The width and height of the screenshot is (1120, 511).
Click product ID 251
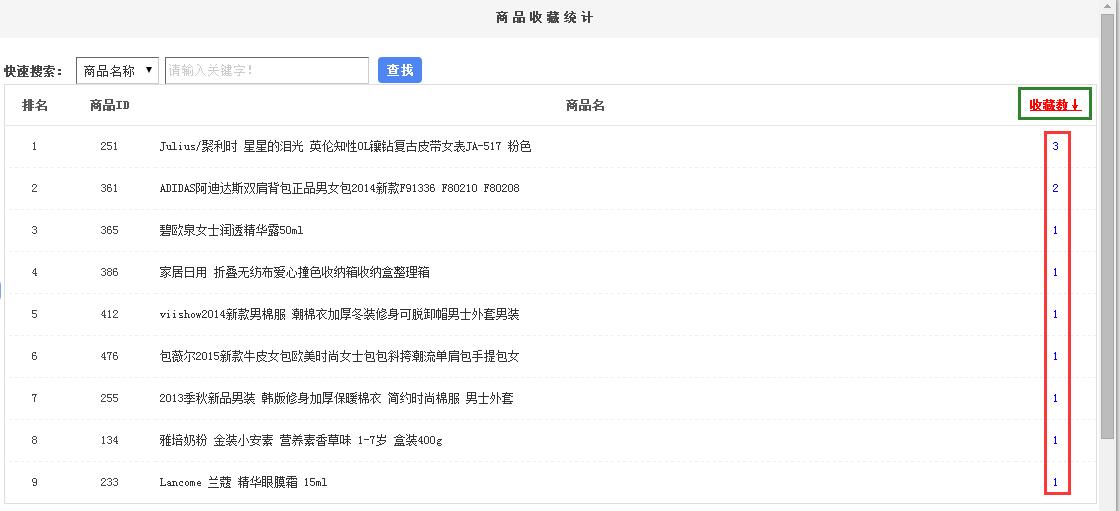[109, 147]
